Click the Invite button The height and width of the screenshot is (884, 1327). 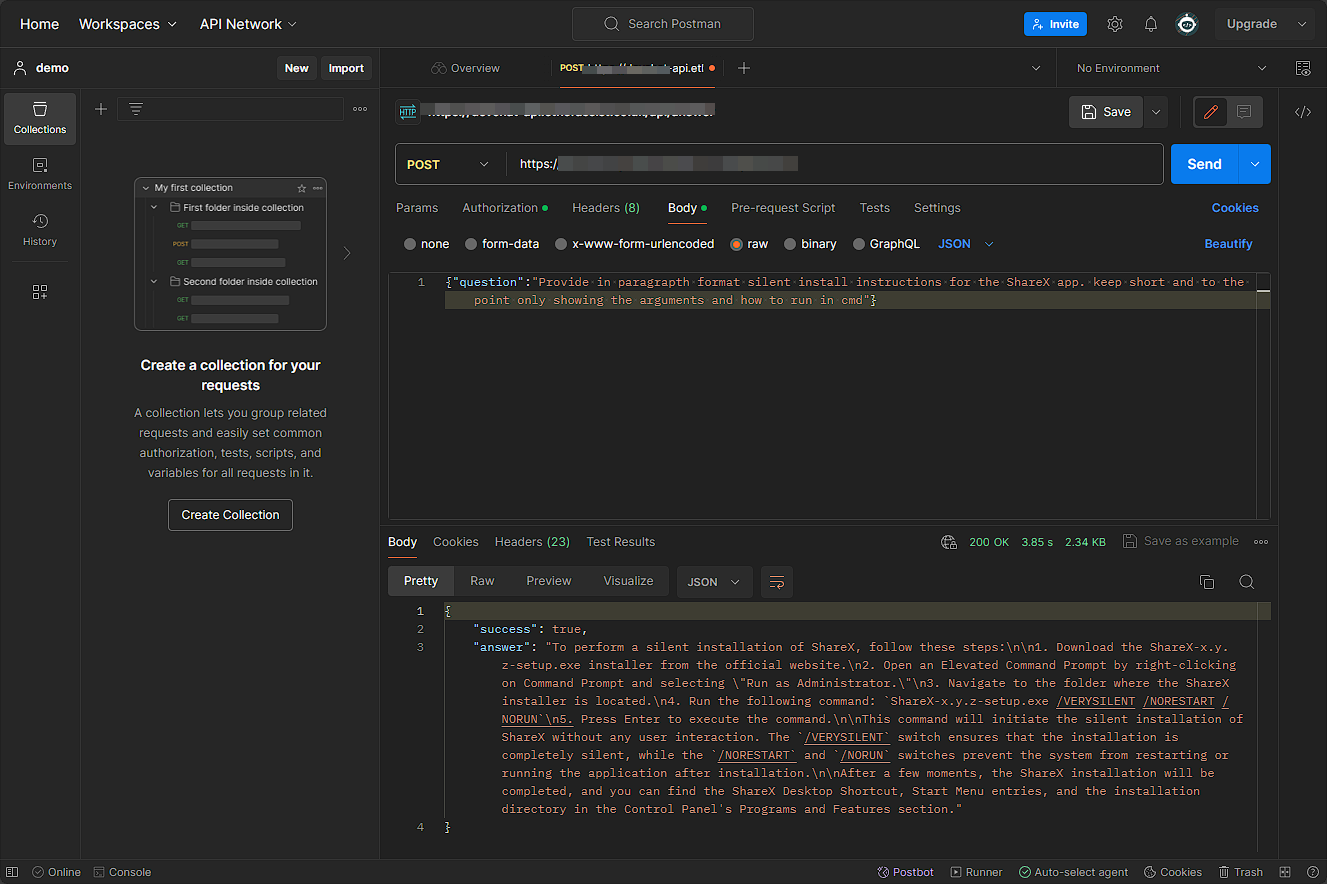click(x=1055, y=24)
